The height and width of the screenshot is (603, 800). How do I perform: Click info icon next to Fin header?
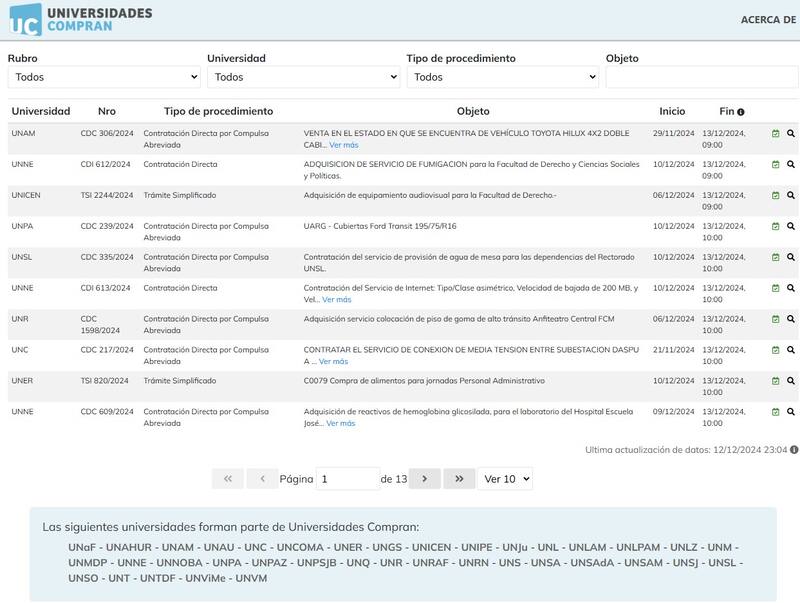(x=741, y=112)
